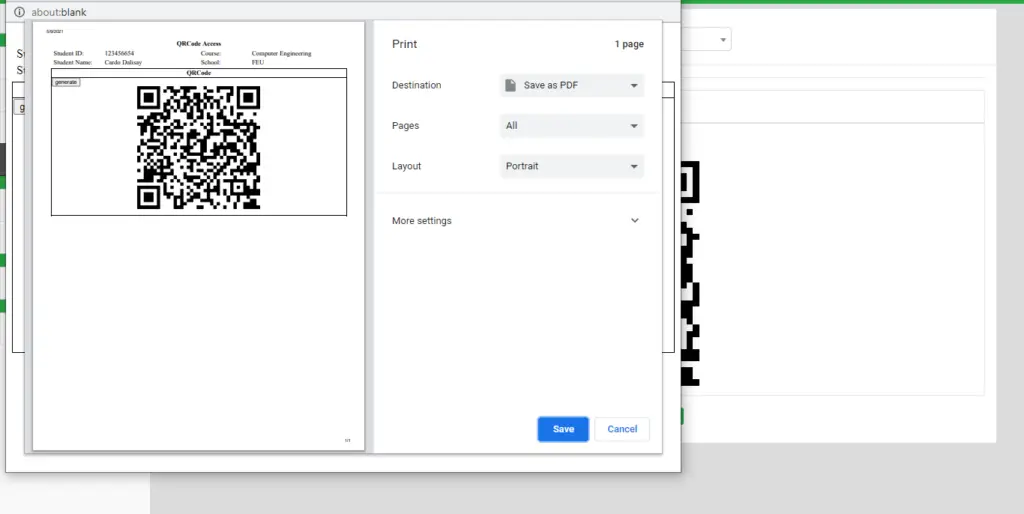Click the partially visible QR code in background page
This screenshot has height=514, width=1024.
[690, 273]
